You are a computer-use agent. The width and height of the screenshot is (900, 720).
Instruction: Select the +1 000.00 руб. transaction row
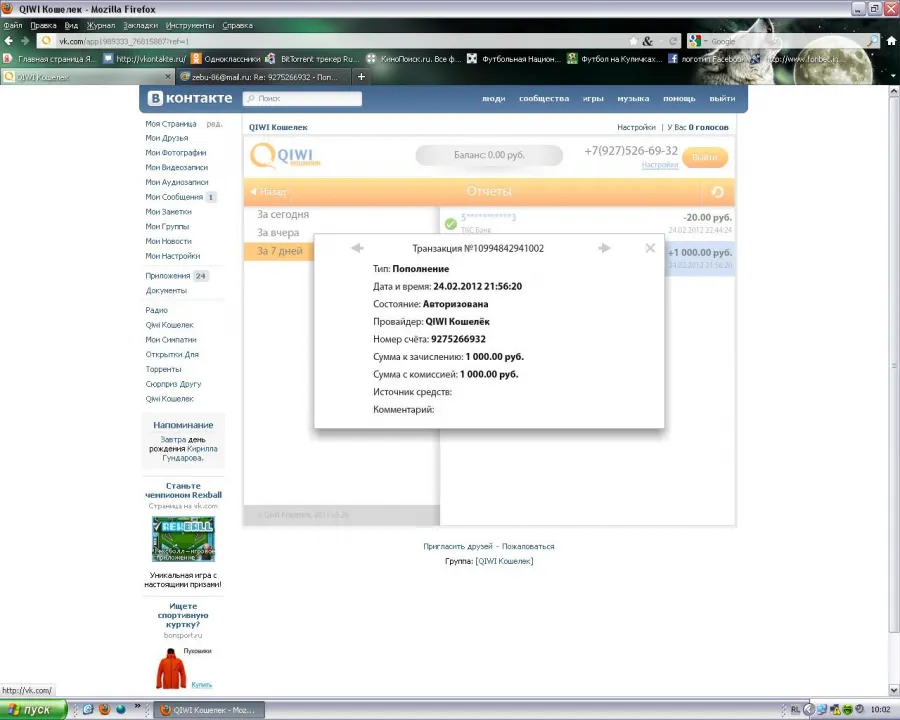pyautogui.click(x=700, y=258)
